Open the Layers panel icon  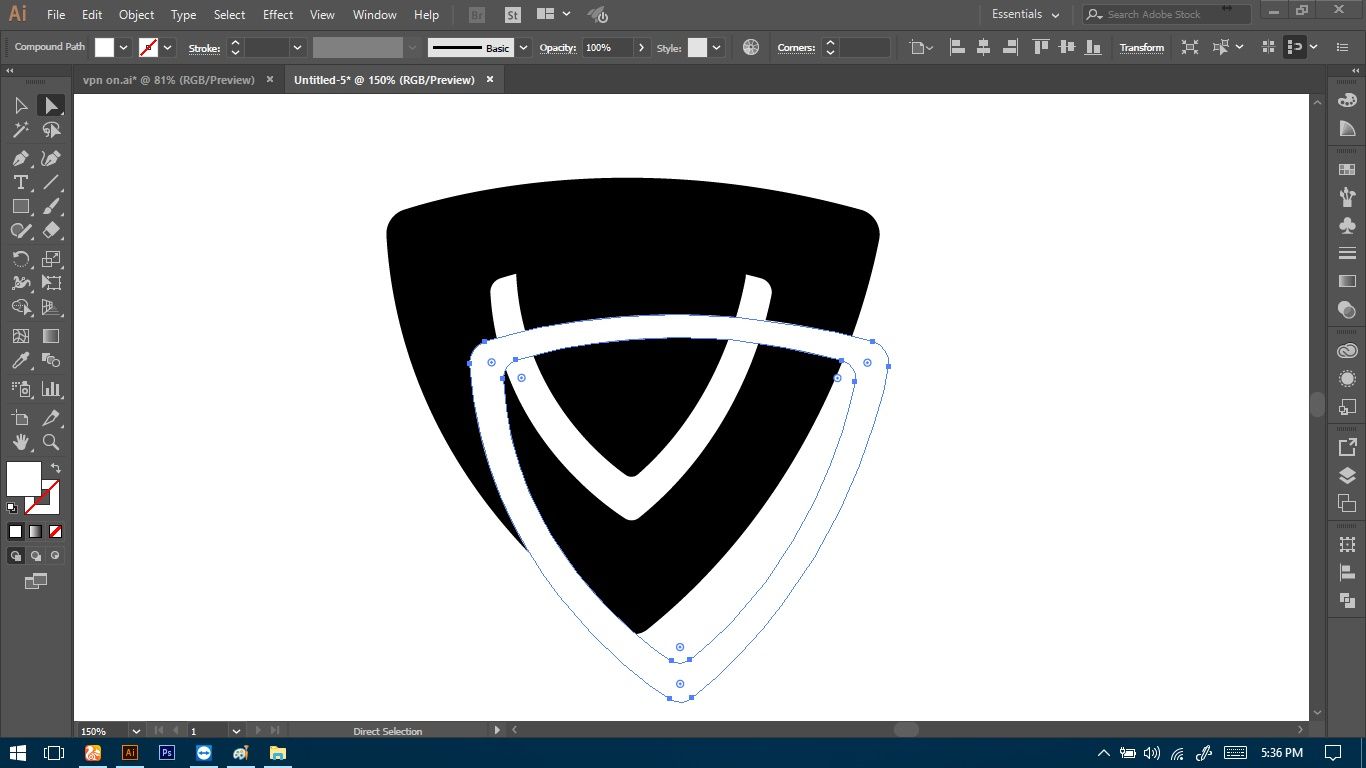1347,476
